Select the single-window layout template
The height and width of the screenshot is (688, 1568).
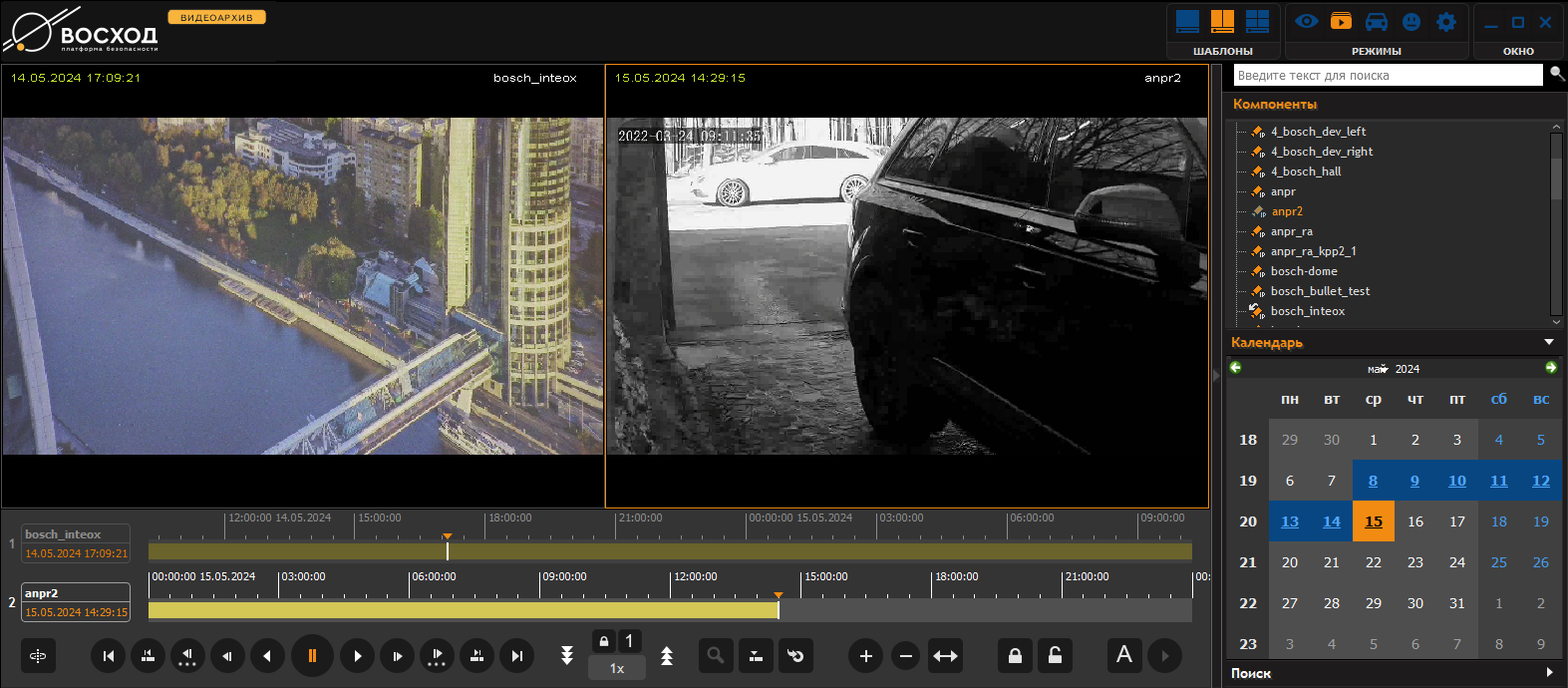tap(1187, 21)
